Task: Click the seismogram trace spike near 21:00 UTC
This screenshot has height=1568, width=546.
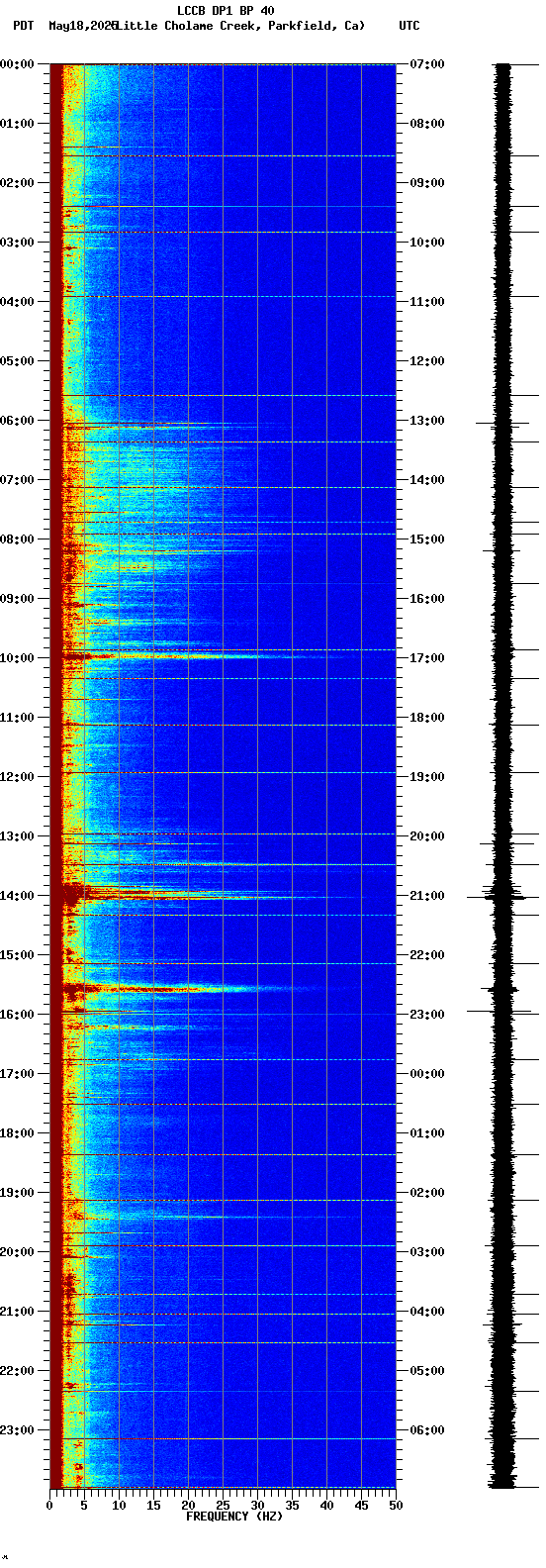Action: [502, 897]
